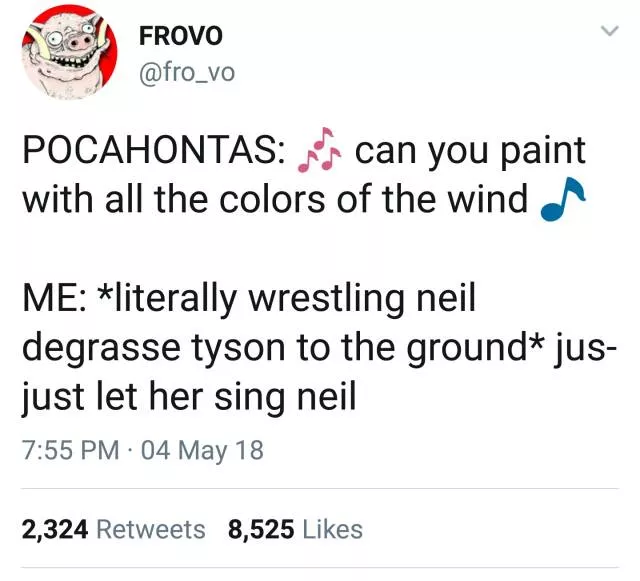Click 'with all the colors of the wind' text
The width and height of the screenshot is (640, 581).
click(x=275, y=200)
